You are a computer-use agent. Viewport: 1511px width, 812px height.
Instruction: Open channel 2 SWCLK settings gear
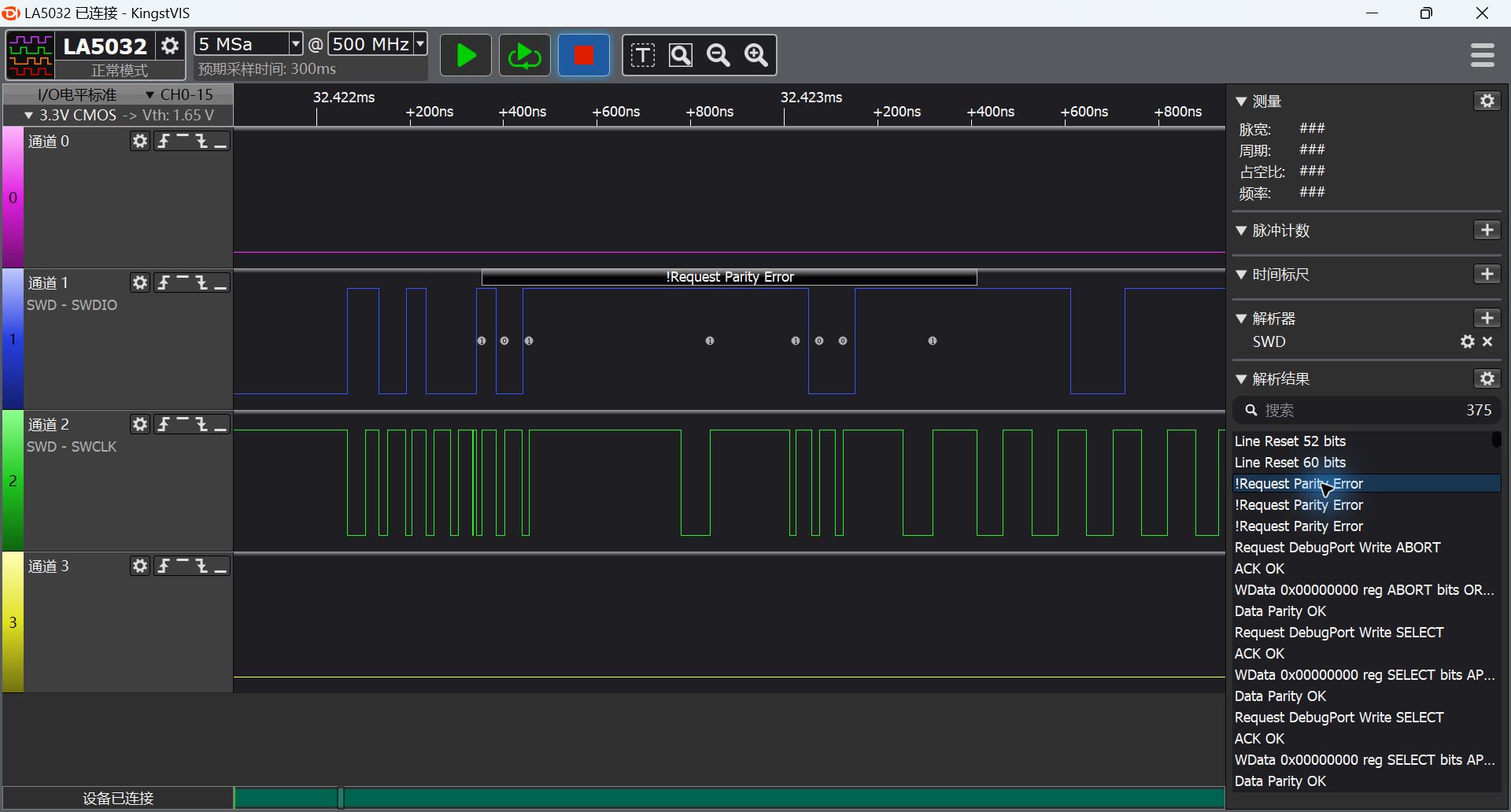pyautogui.click(x=140, y=424)
